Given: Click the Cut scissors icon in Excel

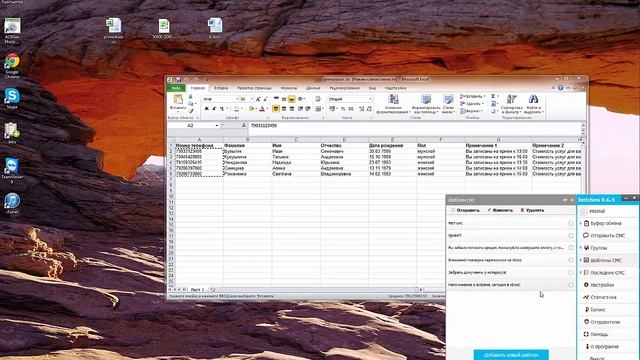Looking at the screenshot, I should tap(190, 96).
